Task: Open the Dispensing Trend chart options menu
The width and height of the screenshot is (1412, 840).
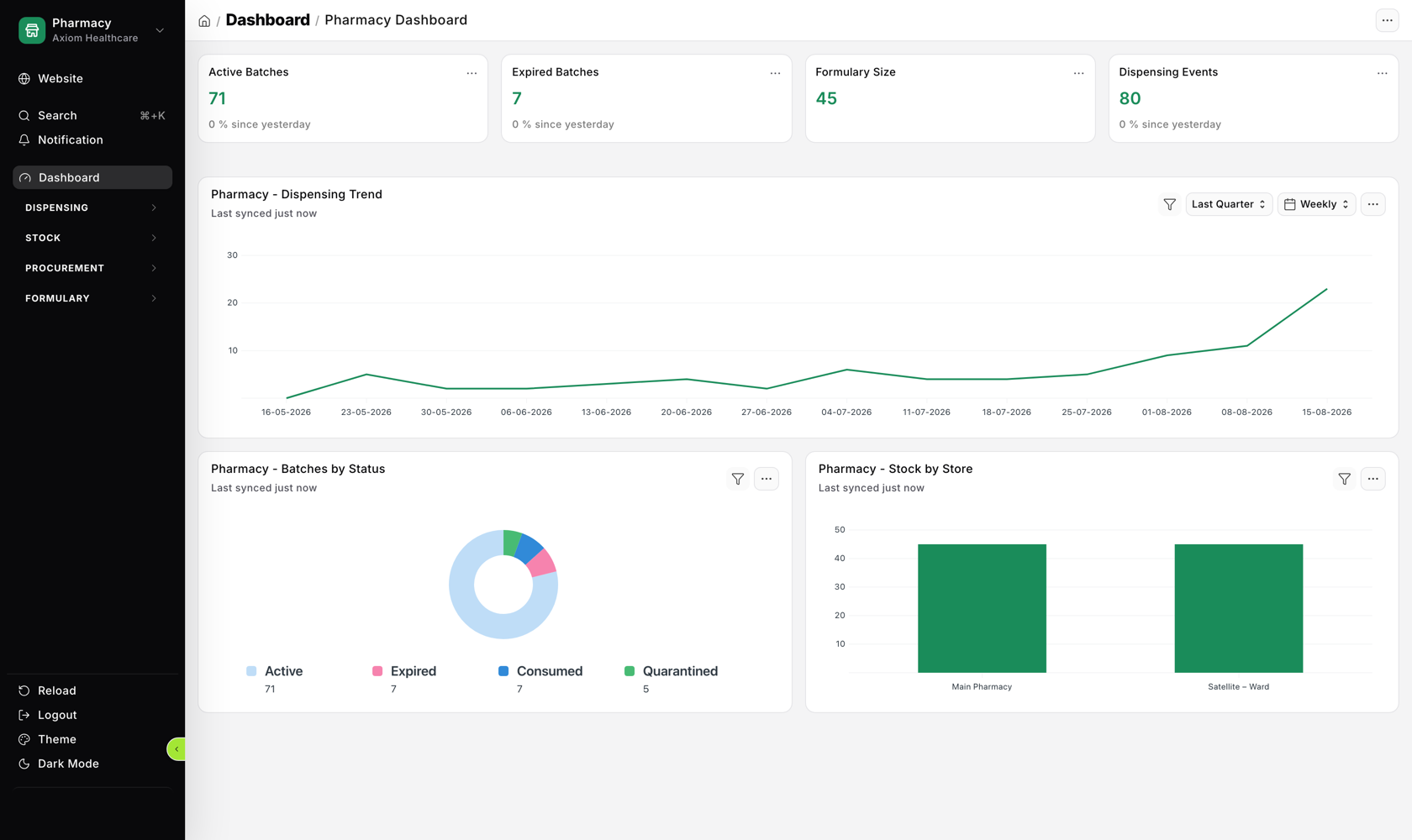Action: [1372, 204]
